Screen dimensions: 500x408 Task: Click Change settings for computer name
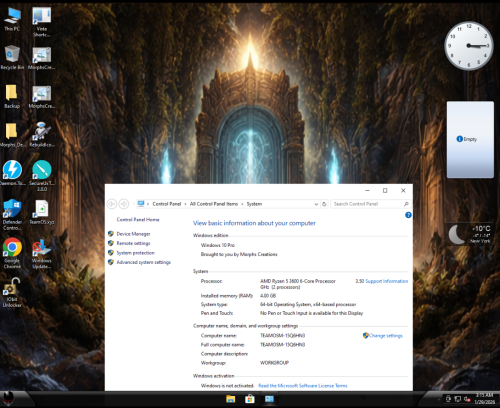[386, 335]
